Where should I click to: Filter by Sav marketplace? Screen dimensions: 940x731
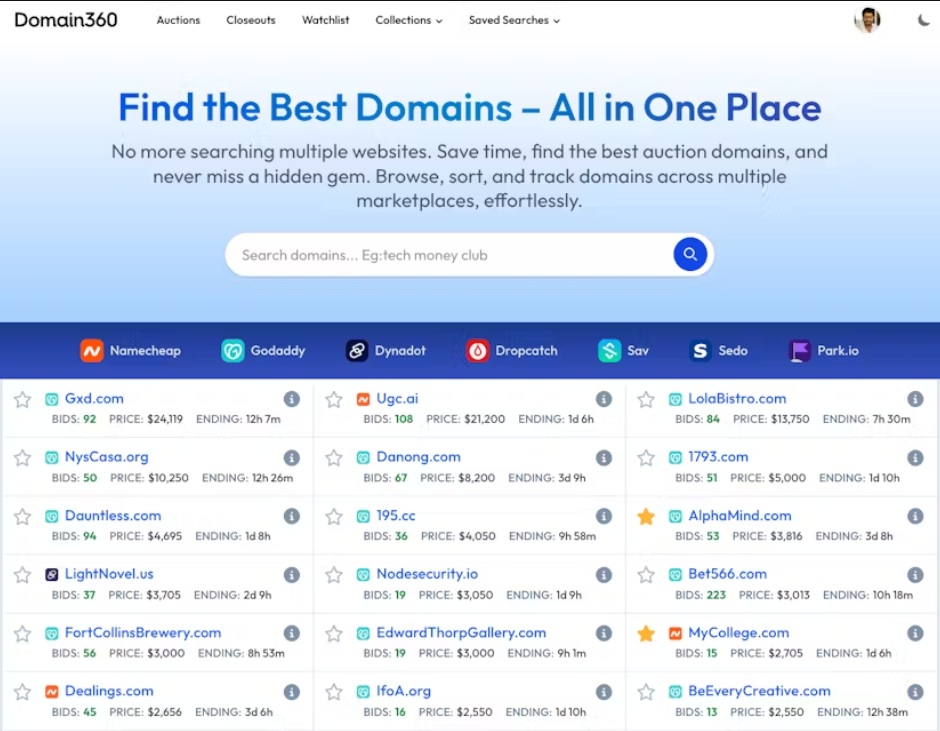[x=623, y=351]
